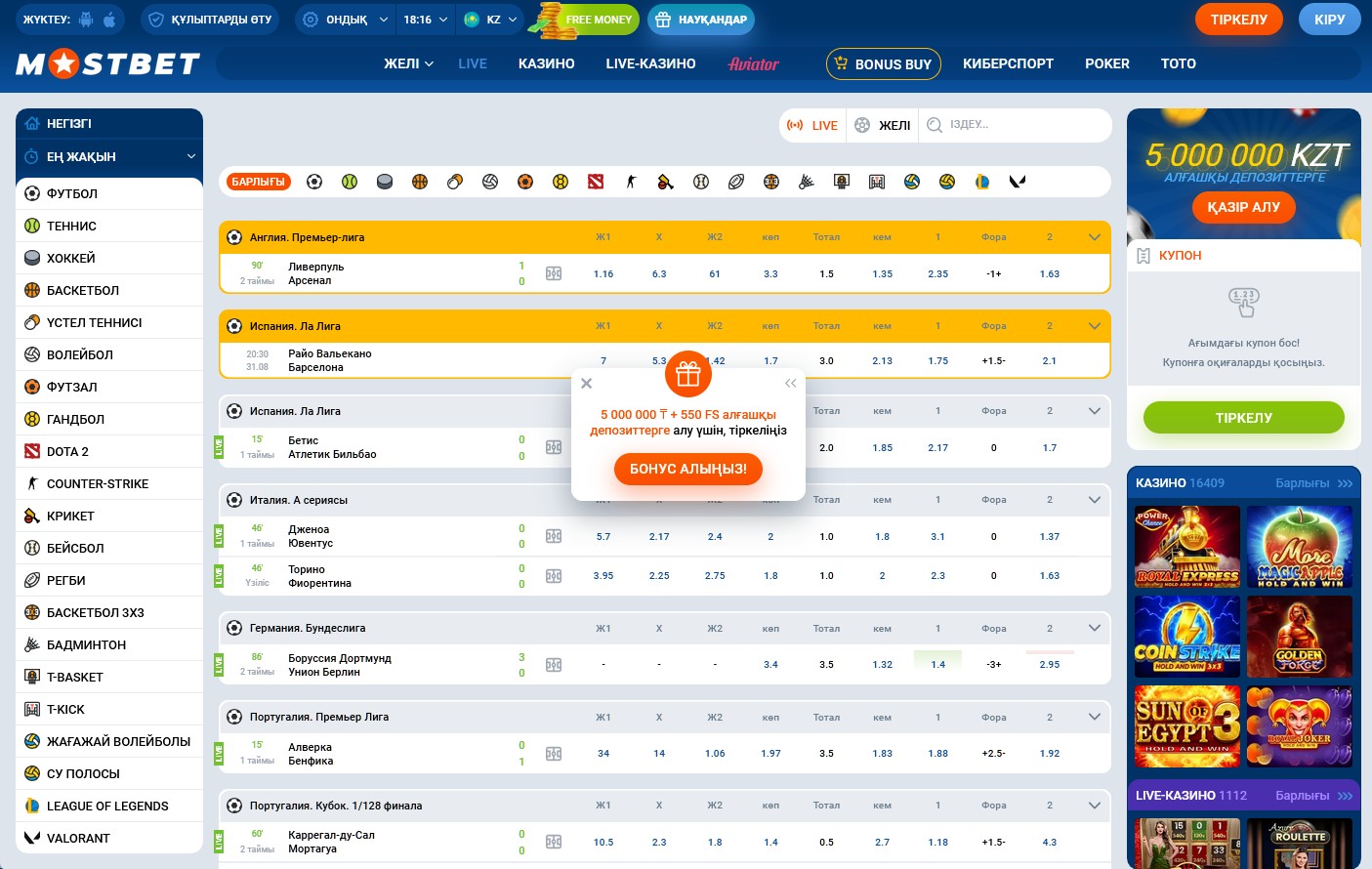Select the football icon in sports filter bar
1372x869 pixels.
[x=314, y=182]
